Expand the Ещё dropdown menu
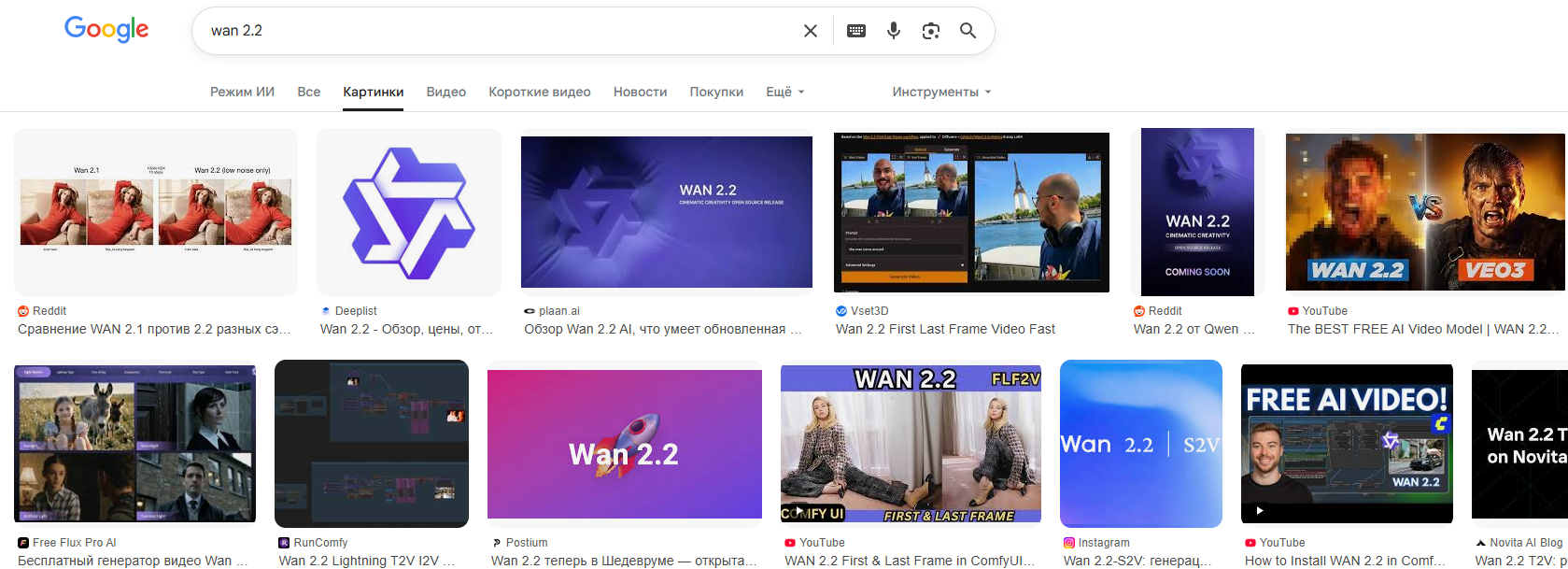The height and width of the screenshot is (569, 1568). (x=785, y=92)
